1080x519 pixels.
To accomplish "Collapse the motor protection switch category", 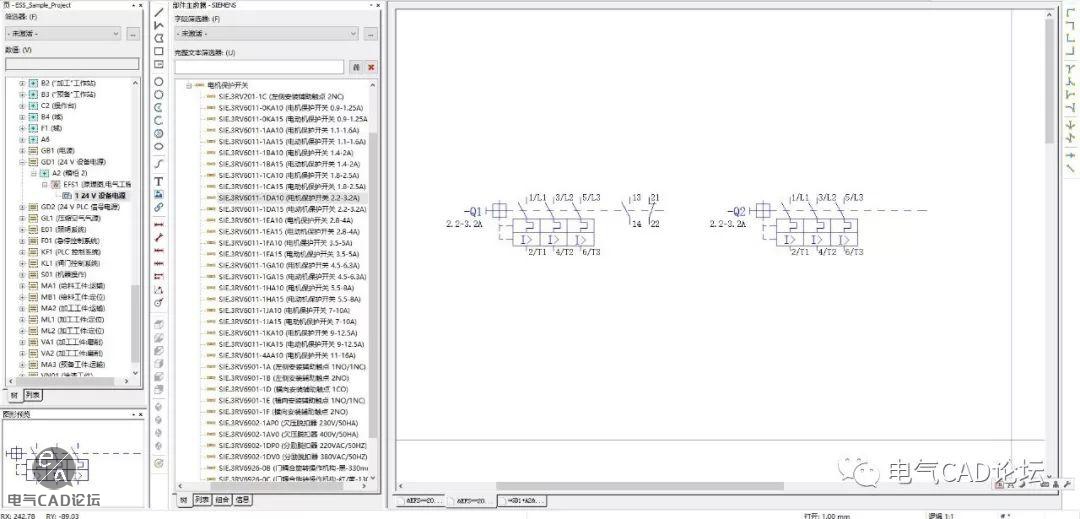I will [x=188, y=86].
